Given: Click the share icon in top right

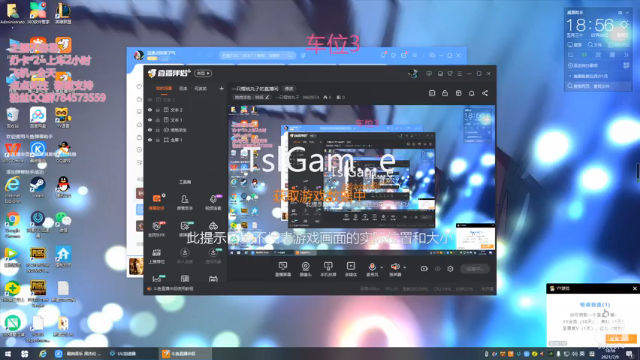Looking at the screenshot, I should [x=485, y=93].
